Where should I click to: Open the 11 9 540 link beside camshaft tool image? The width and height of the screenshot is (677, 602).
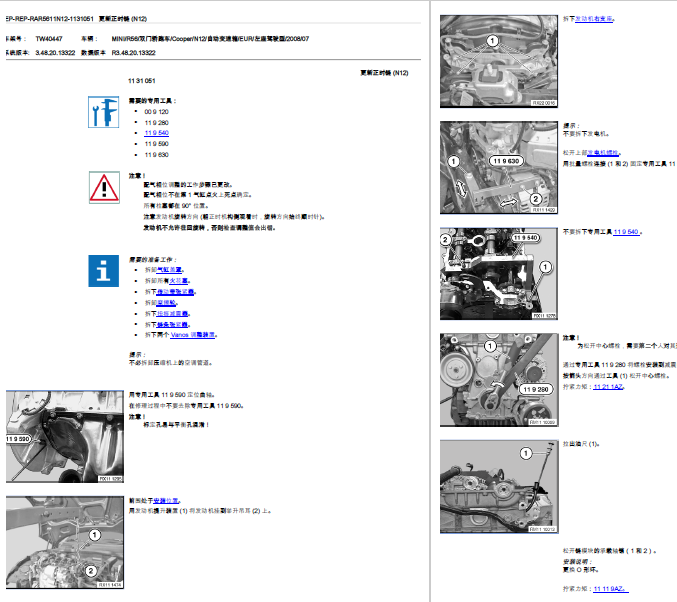click(626, 232)
